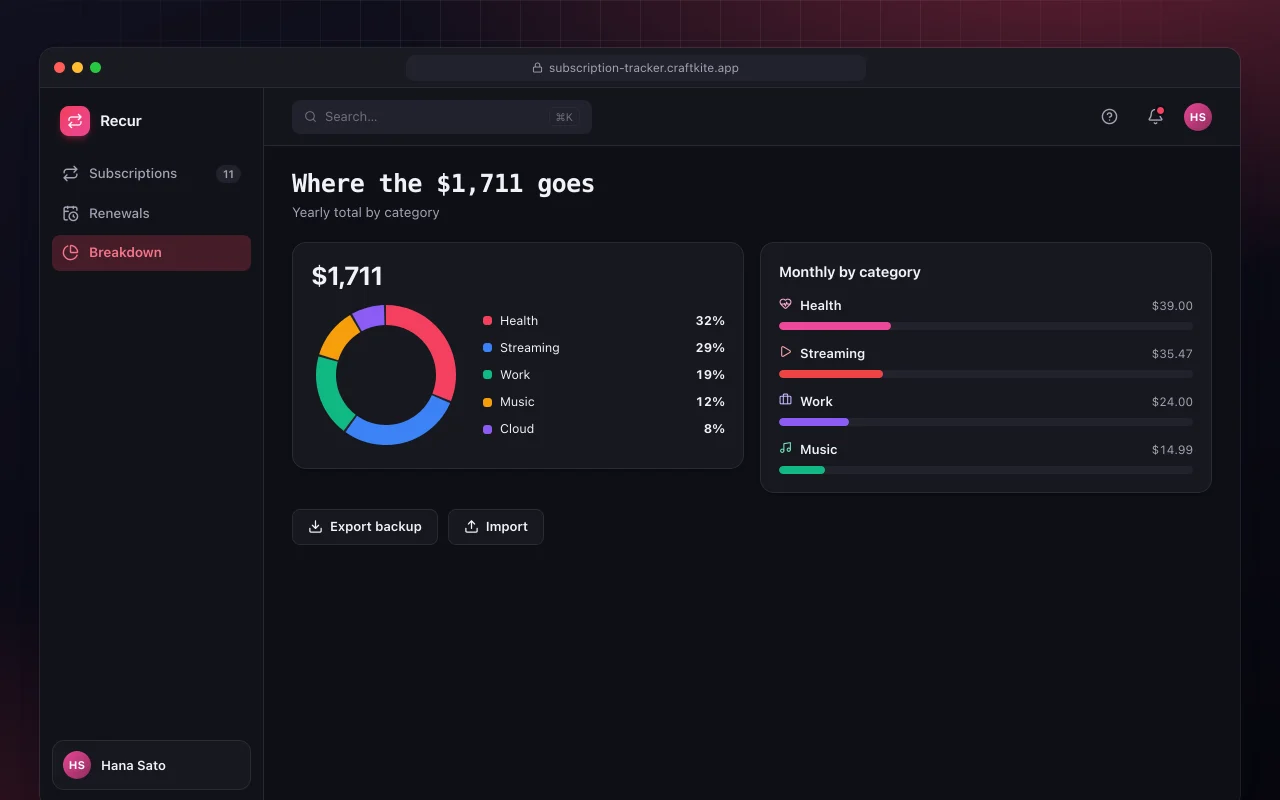
Task: Click the Health monthly progress bar
Action: tap(986, 326)
